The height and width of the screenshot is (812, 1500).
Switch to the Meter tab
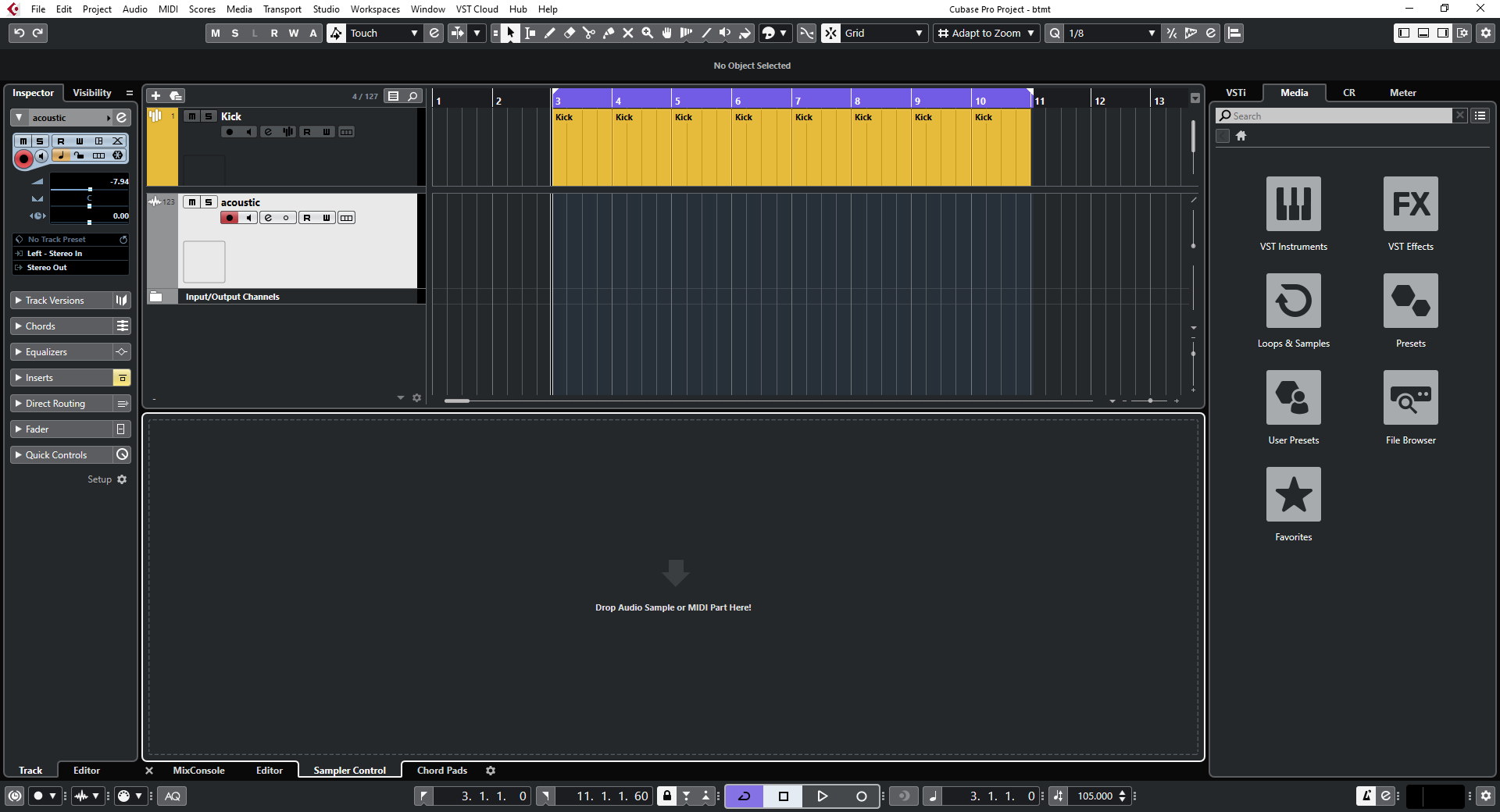tap(1402, 92)
